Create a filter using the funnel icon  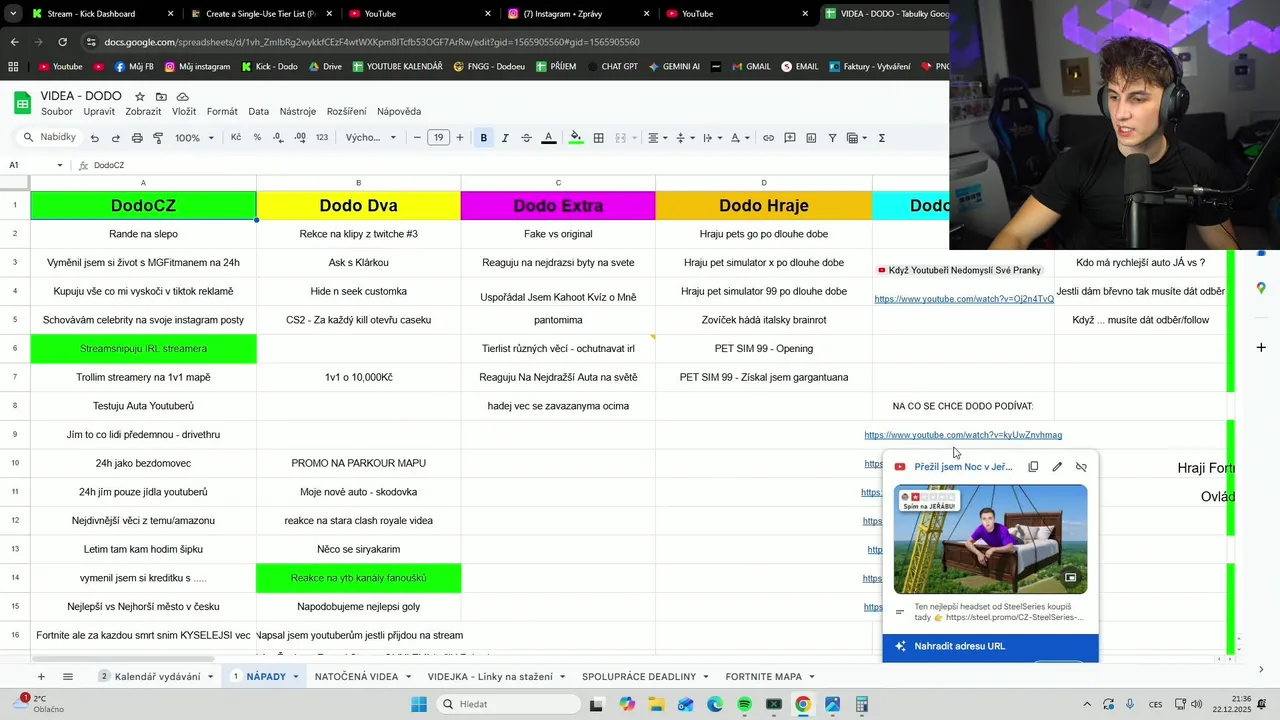tap(832, 138)
